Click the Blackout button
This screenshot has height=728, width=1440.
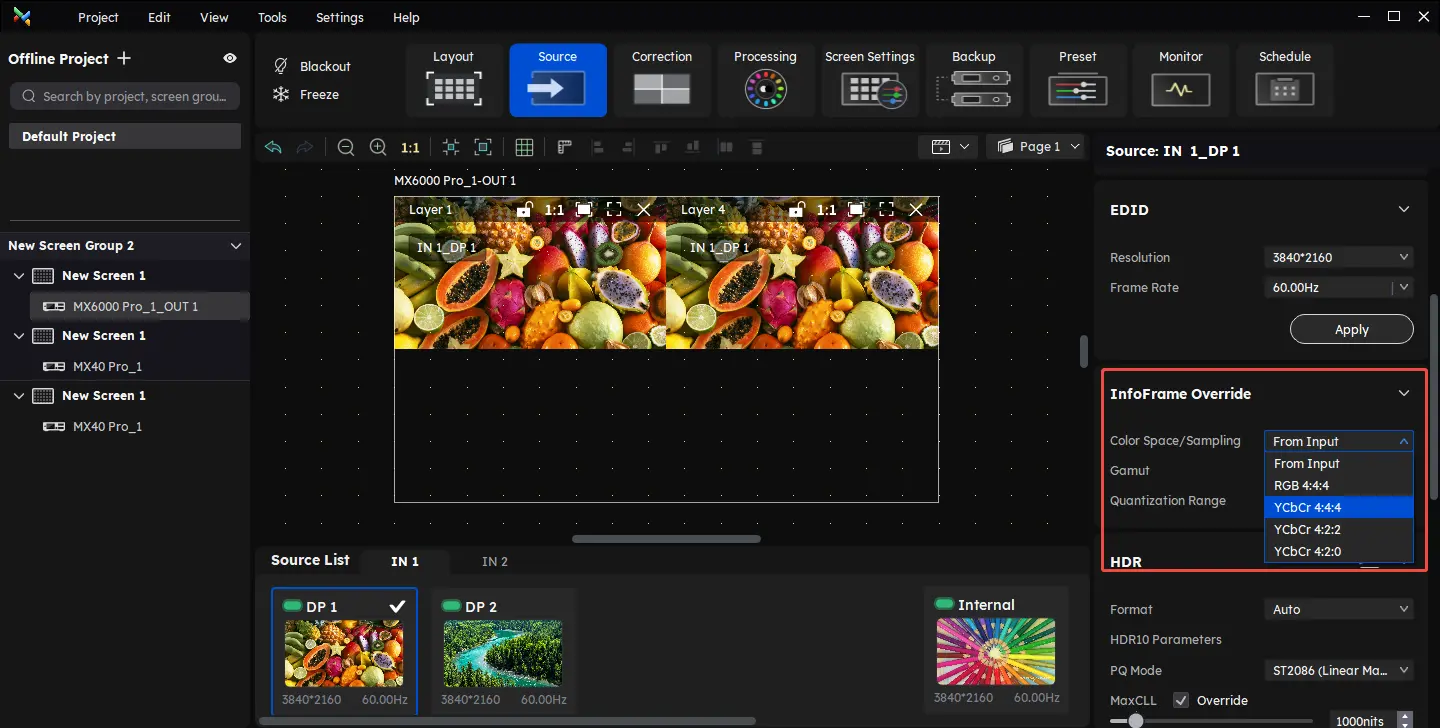tap(311, 66)
